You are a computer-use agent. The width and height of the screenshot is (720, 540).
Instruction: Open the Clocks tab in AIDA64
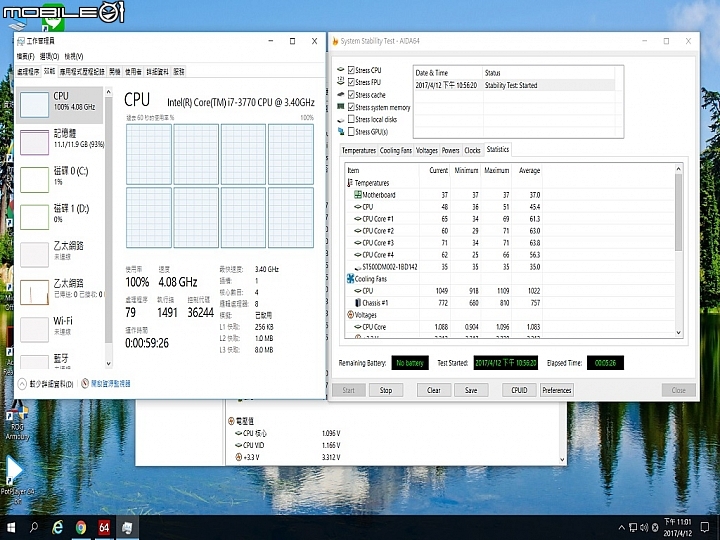click(x=472, y=151)
